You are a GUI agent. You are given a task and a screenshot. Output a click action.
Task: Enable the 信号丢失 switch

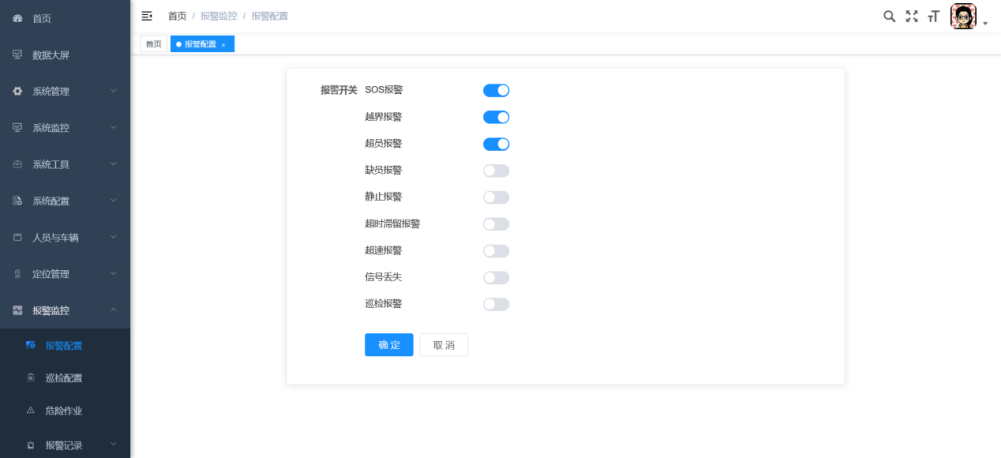pos(496,278)
